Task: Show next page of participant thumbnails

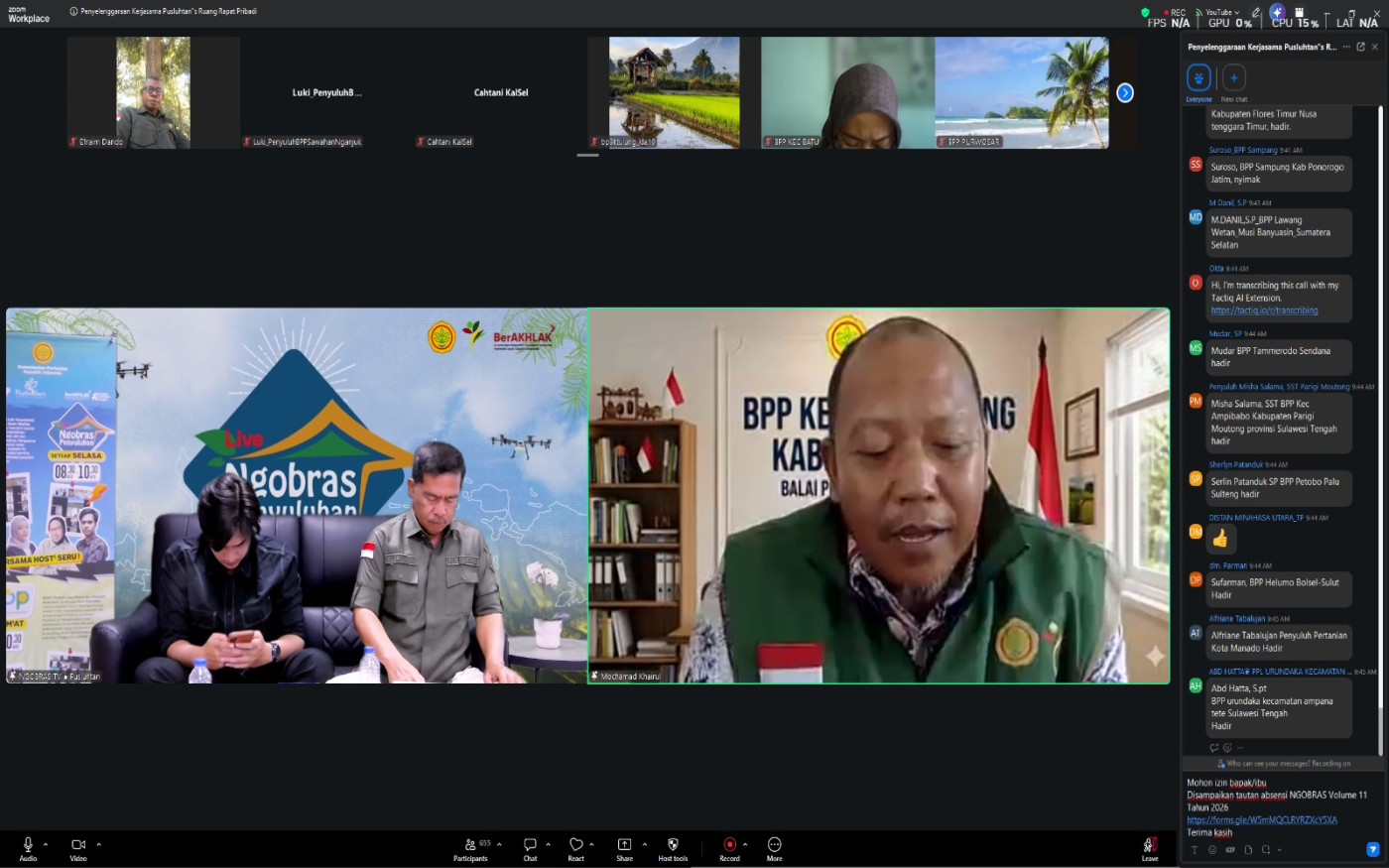Action: point(1124,92)
